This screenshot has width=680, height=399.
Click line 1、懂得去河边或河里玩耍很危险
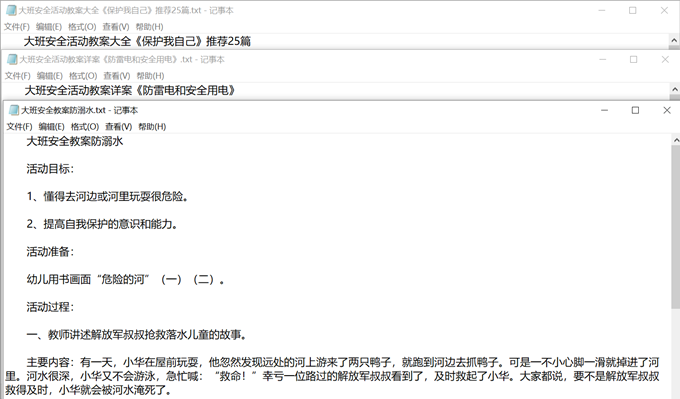tap(108, 196)
